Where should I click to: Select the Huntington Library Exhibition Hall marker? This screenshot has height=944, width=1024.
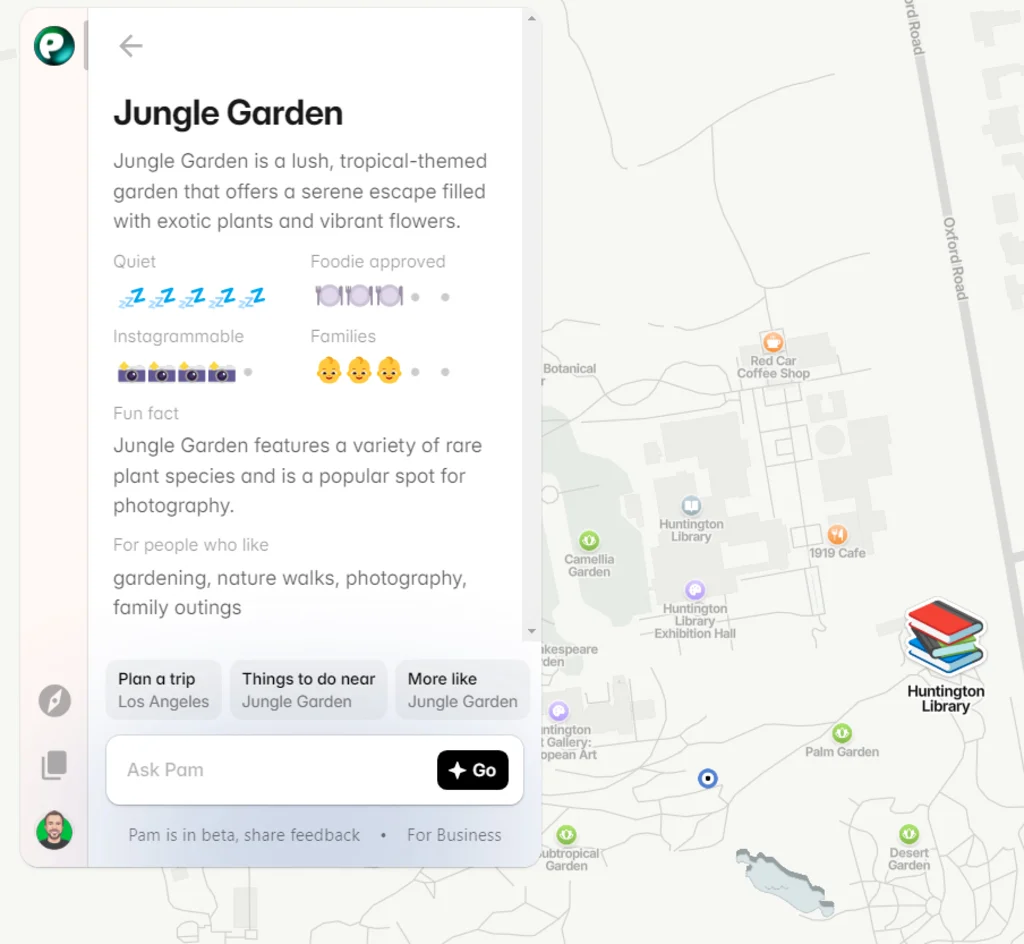click(695, 590)
